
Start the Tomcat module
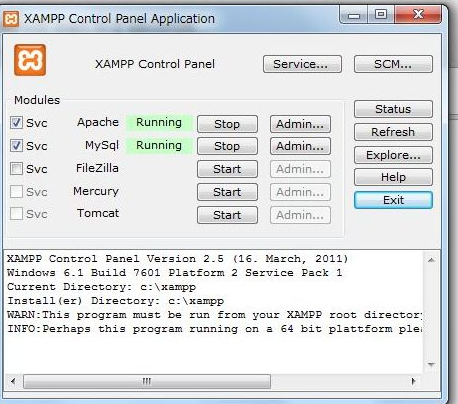pyautogui.click(x=227, y=215)
